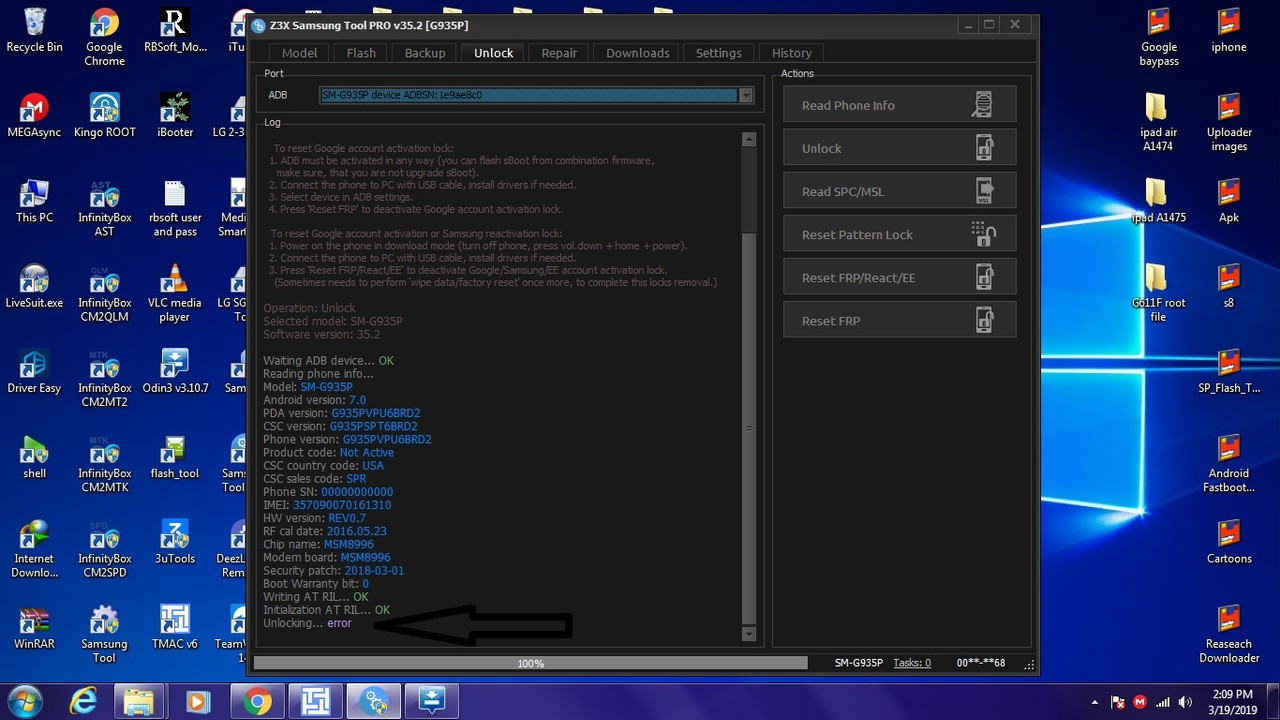This screenshot has width=1280, height=720.
Task: Open Chrome from the taskbar
Action: [256, 702]
